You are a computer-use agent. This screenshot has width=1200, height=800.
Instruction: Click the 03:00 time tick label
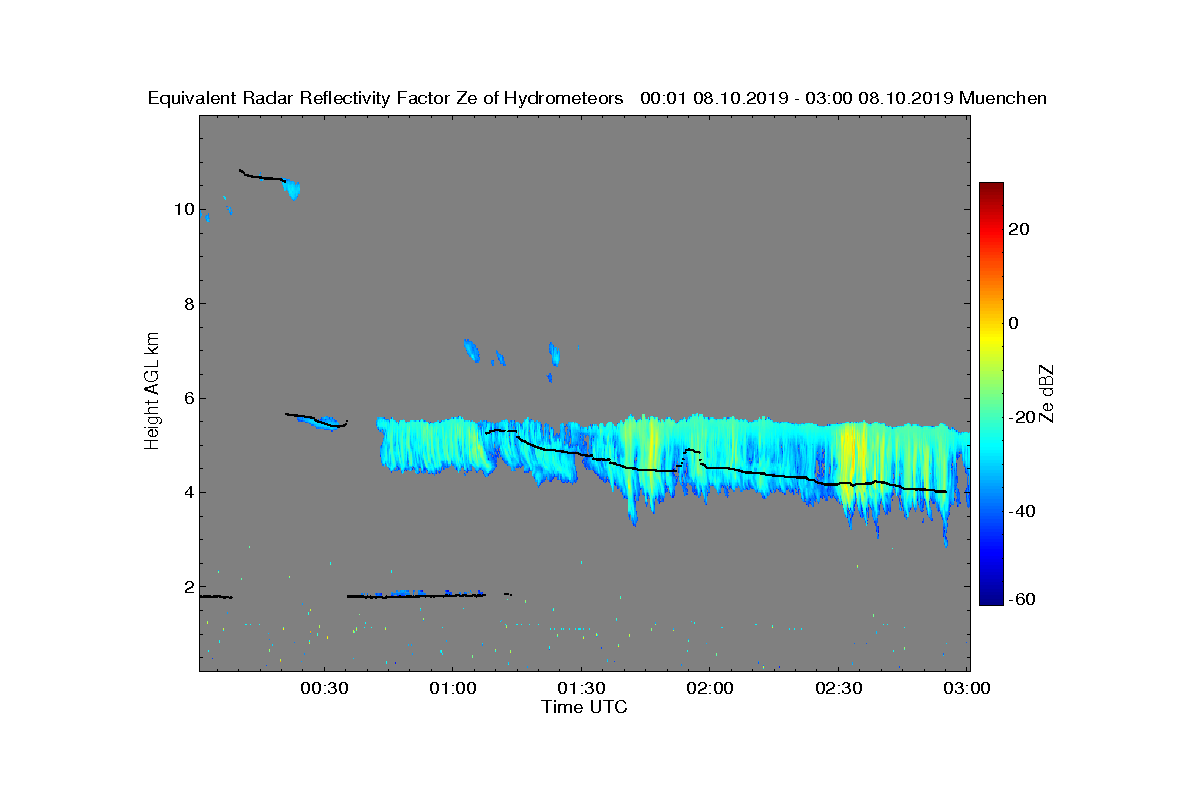coord(967,689)
